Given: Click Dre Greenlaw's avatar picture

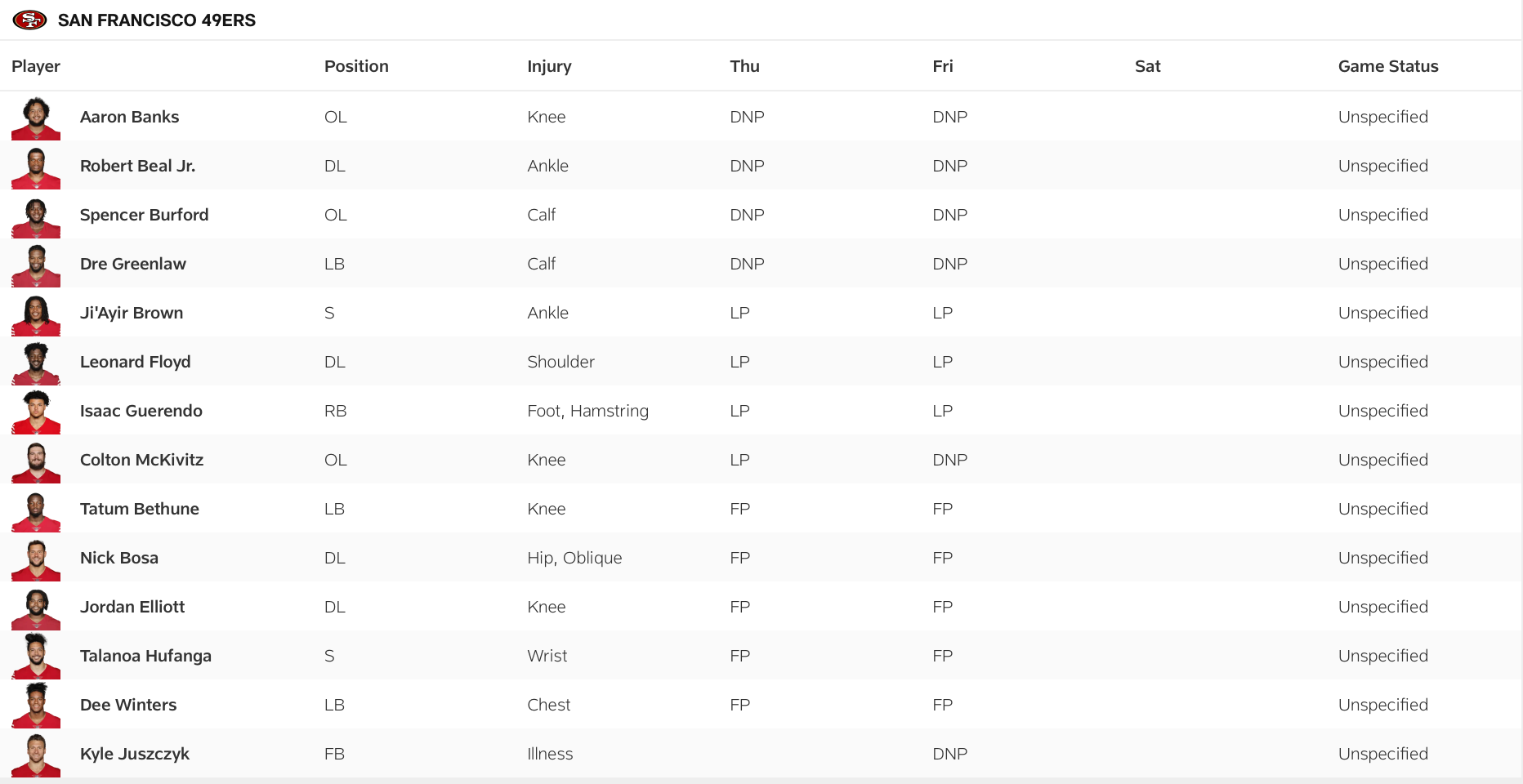Looking at the screenshot, I should point(35,263).
